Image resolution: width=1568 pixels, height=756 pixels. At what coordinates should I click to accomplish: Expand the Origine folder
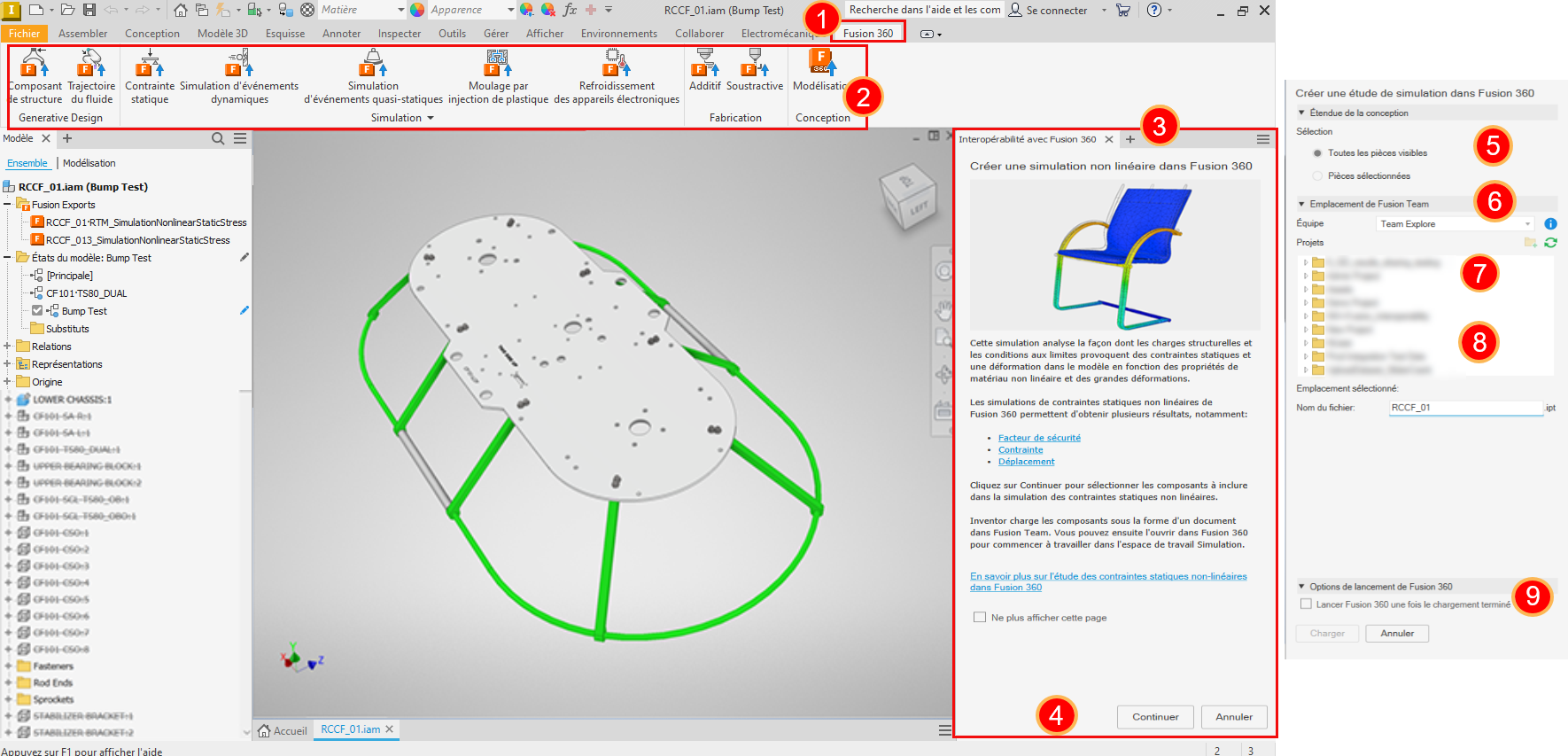[8, 381]
